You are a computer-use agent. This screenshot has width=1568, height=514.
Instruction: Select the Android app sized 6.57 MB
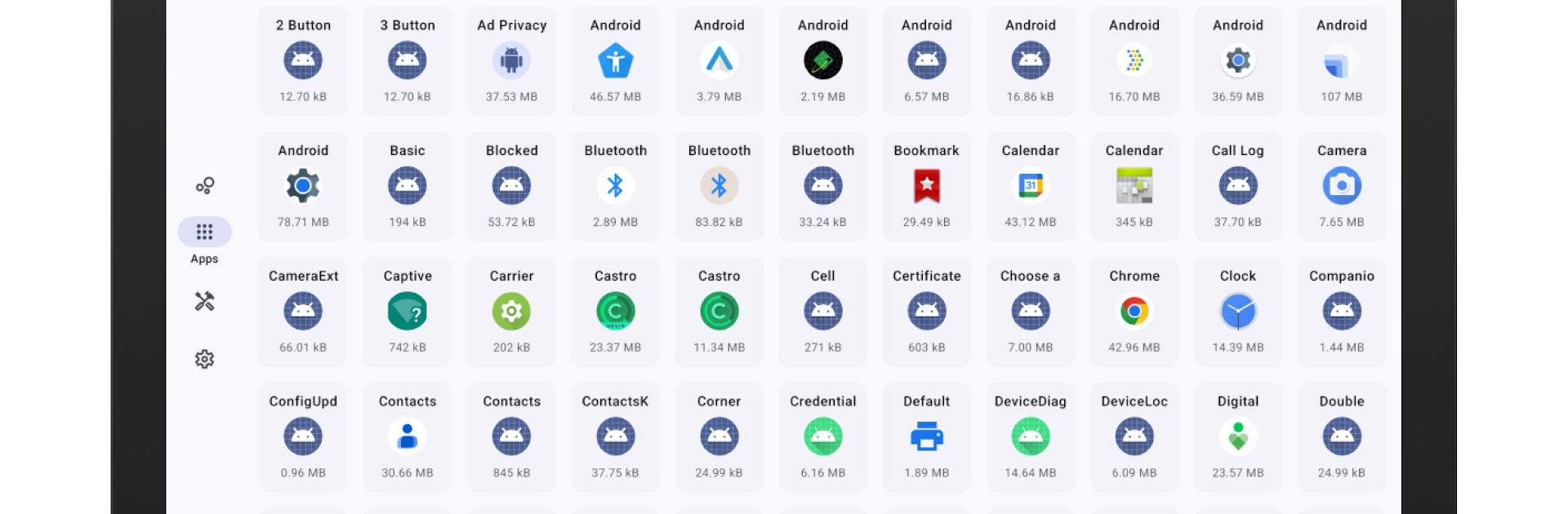click(x=927, y=61)
